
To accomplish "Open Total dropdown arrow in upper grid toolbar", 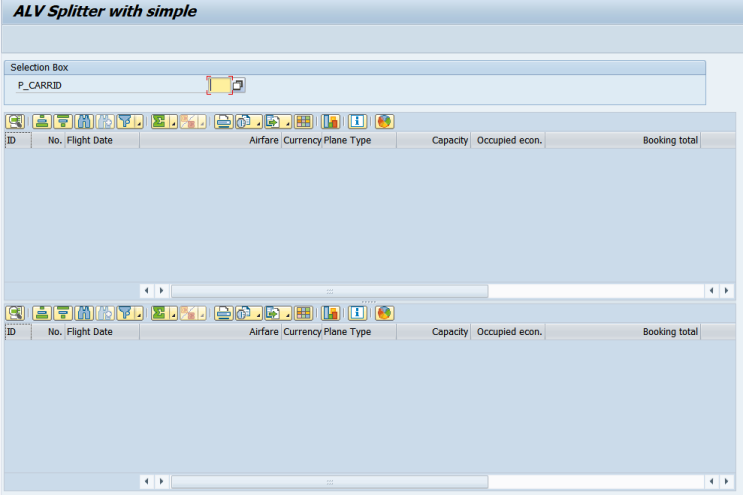I will pyautogui.click(x=173, y=122).
